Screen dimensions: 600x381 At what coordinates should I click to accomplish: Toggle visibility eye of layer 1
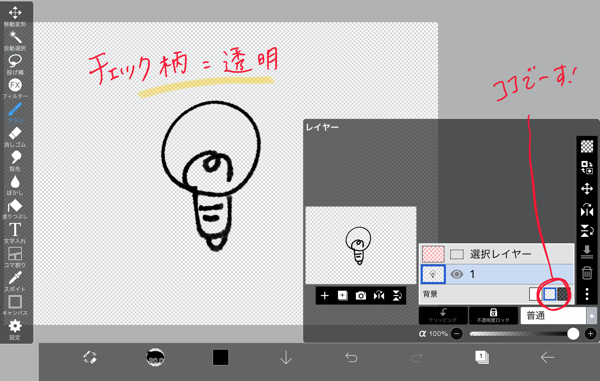point(457,274)
